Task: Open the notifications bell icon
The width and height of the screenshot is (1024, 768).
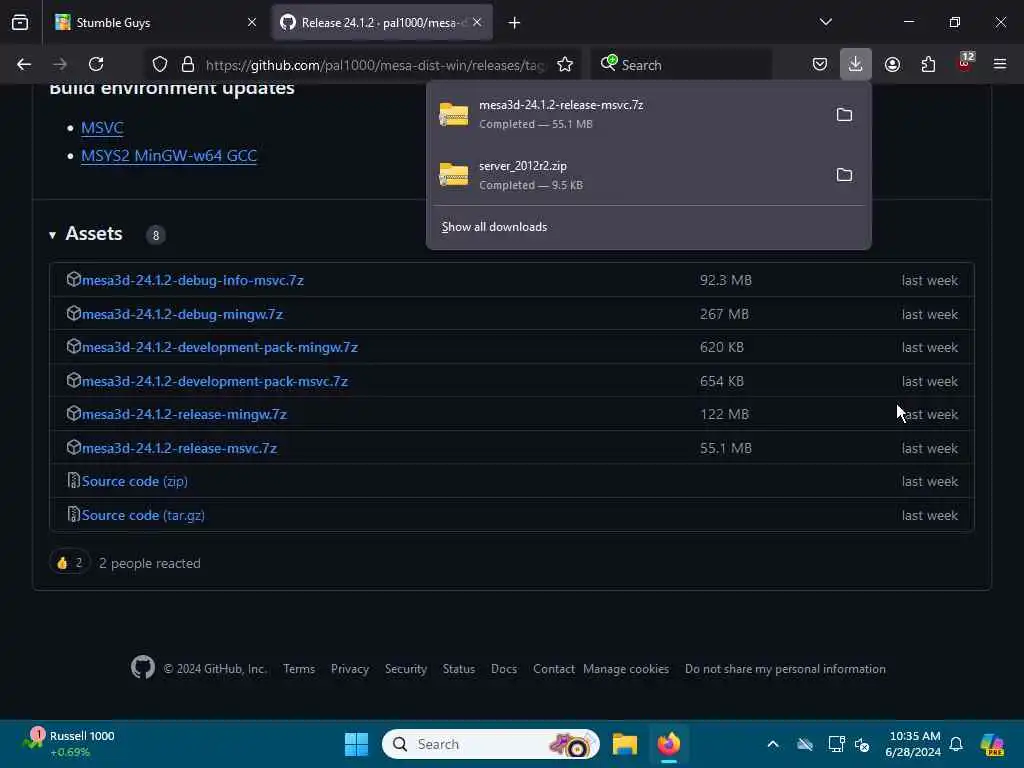Action: 956,744
